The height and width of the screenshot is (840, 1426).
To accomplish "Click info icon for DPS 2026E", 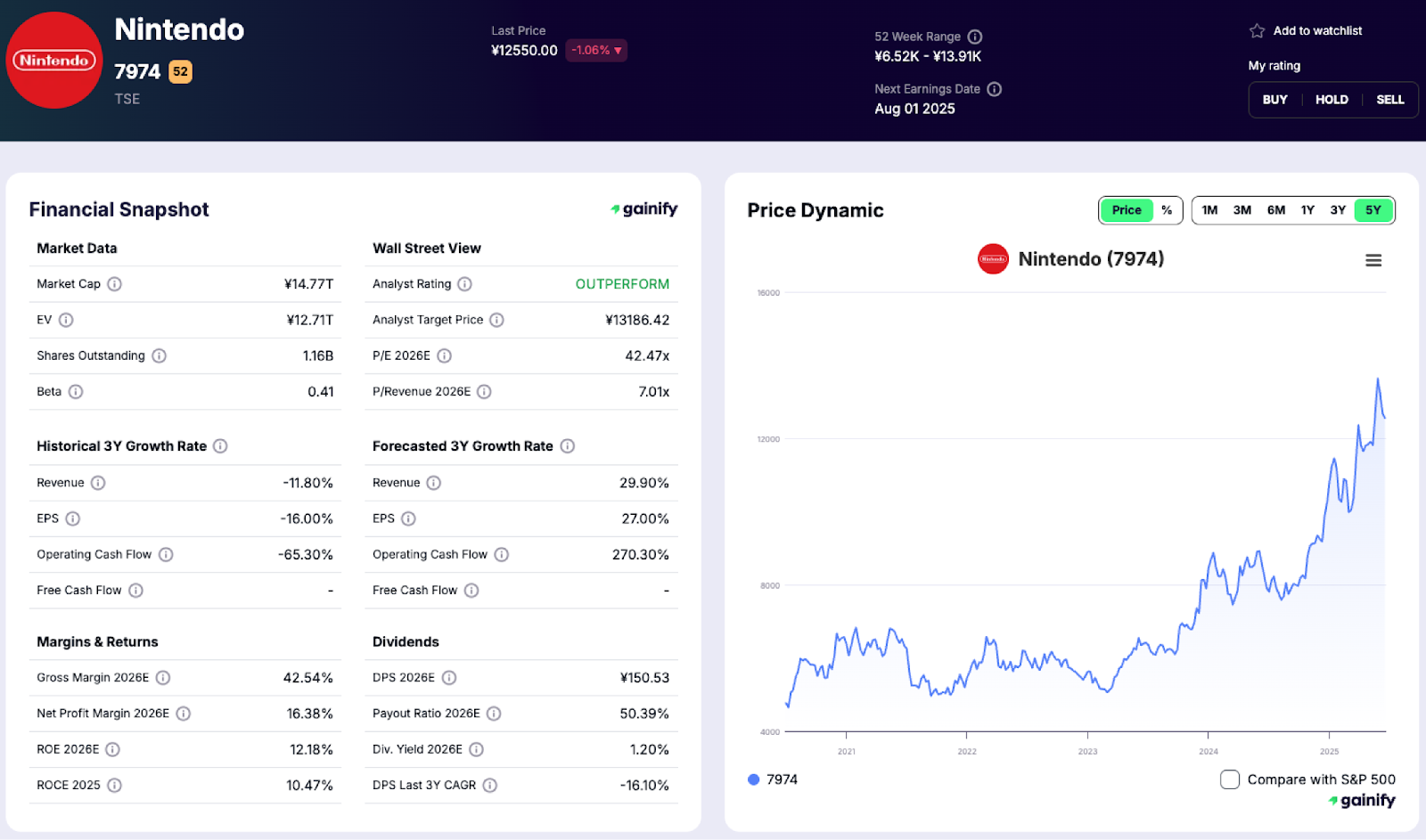I will coord(449,678).
